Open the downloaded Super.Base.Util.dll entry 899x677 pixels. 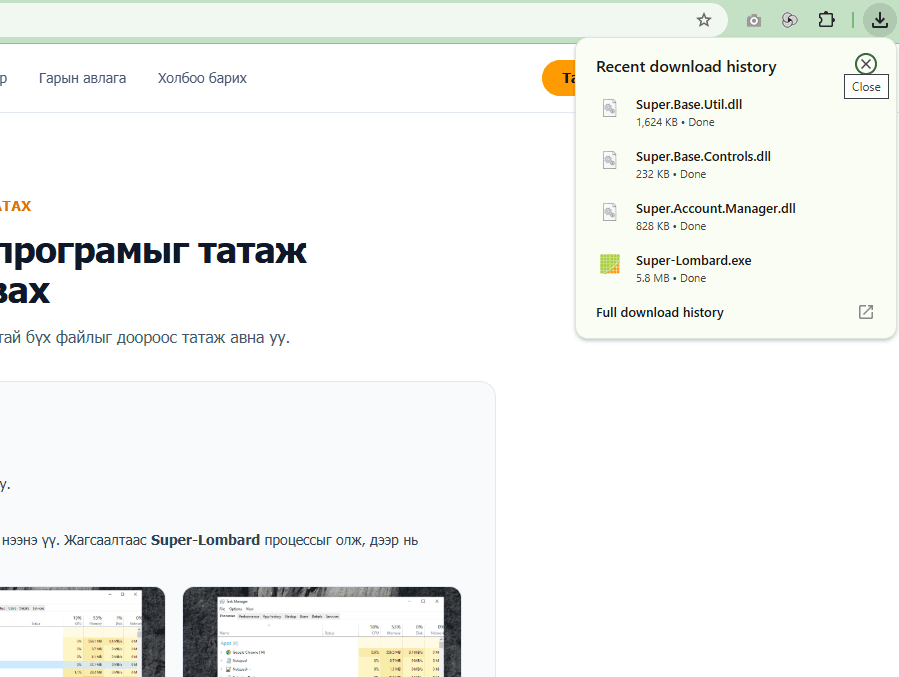pyautogui.click(x=736, y=113)
